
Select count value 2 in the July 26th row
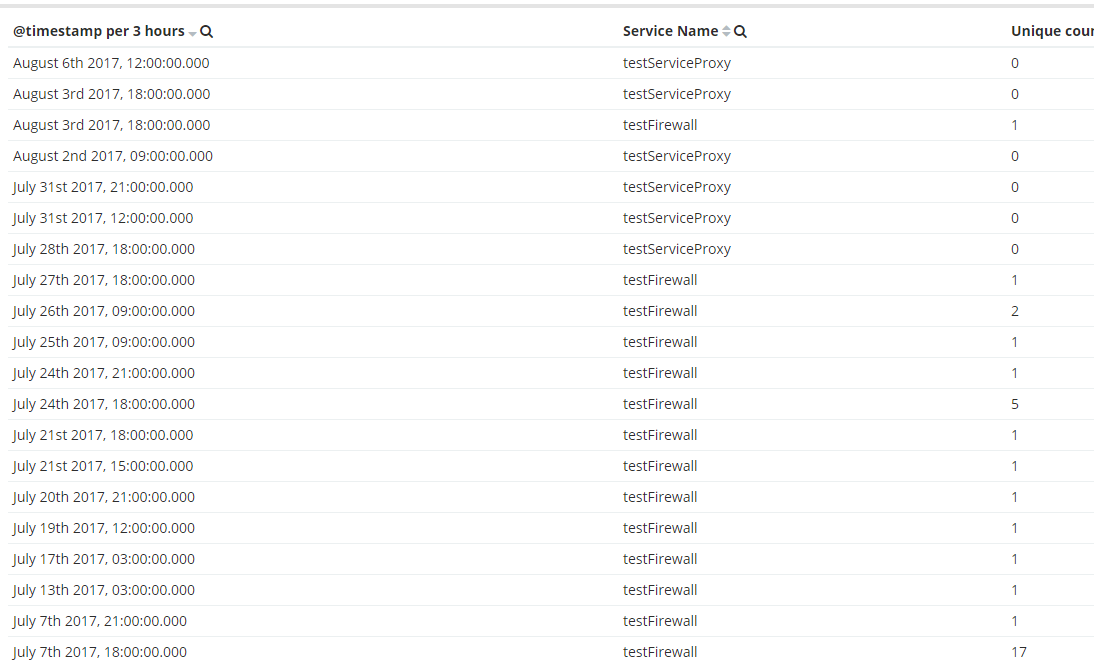[1015, 311]
